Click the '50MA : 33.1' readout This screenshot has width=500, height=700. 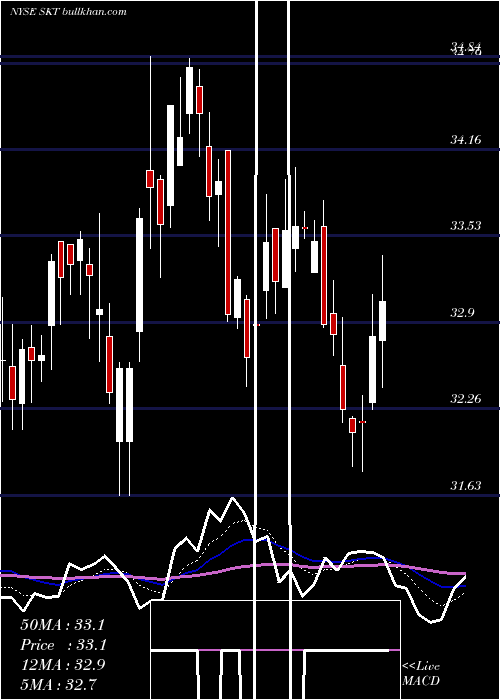[x=62, y=625]
